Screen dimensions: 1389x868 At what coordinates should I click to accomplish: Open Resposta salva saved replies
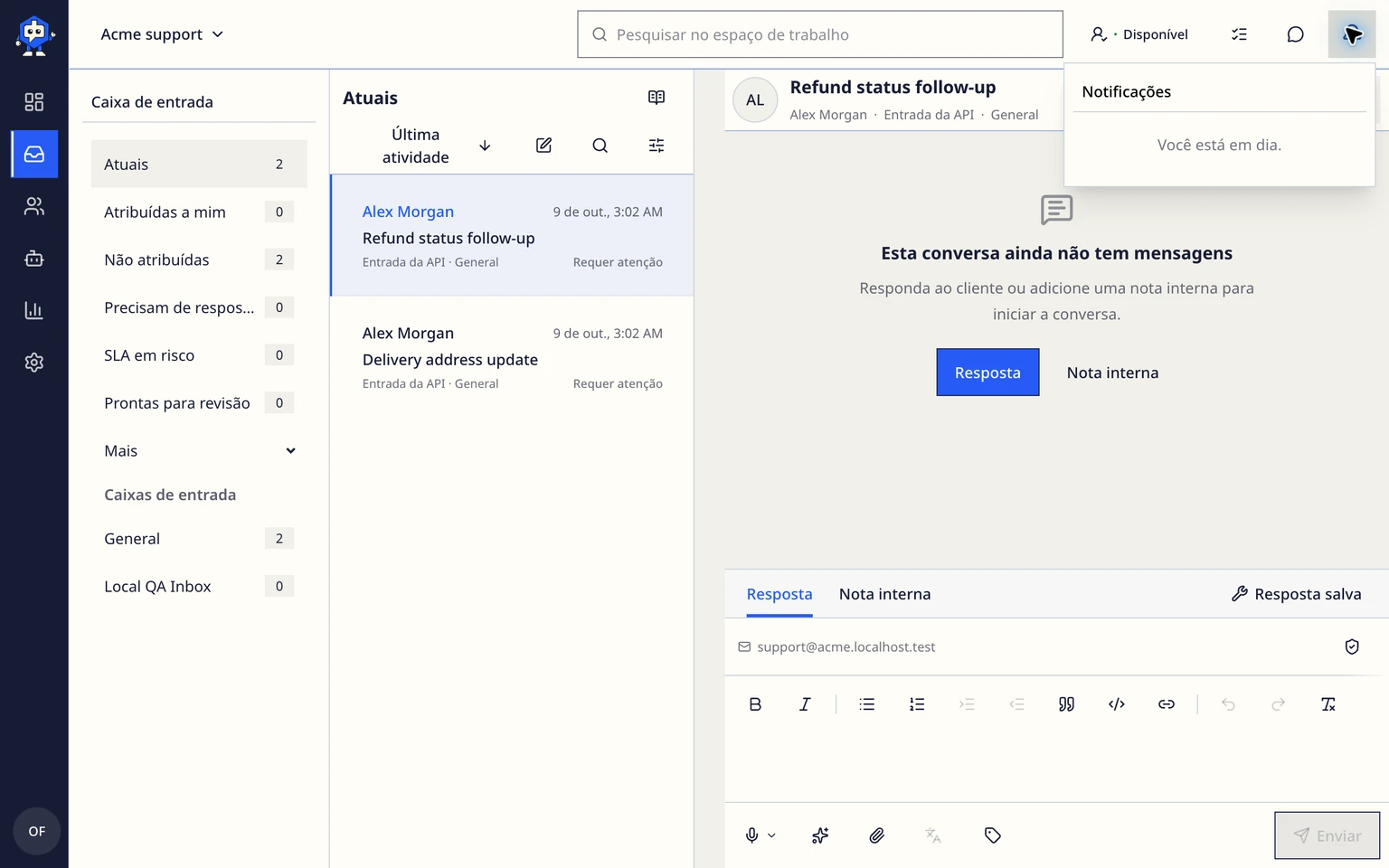(x=1296, y=594)
